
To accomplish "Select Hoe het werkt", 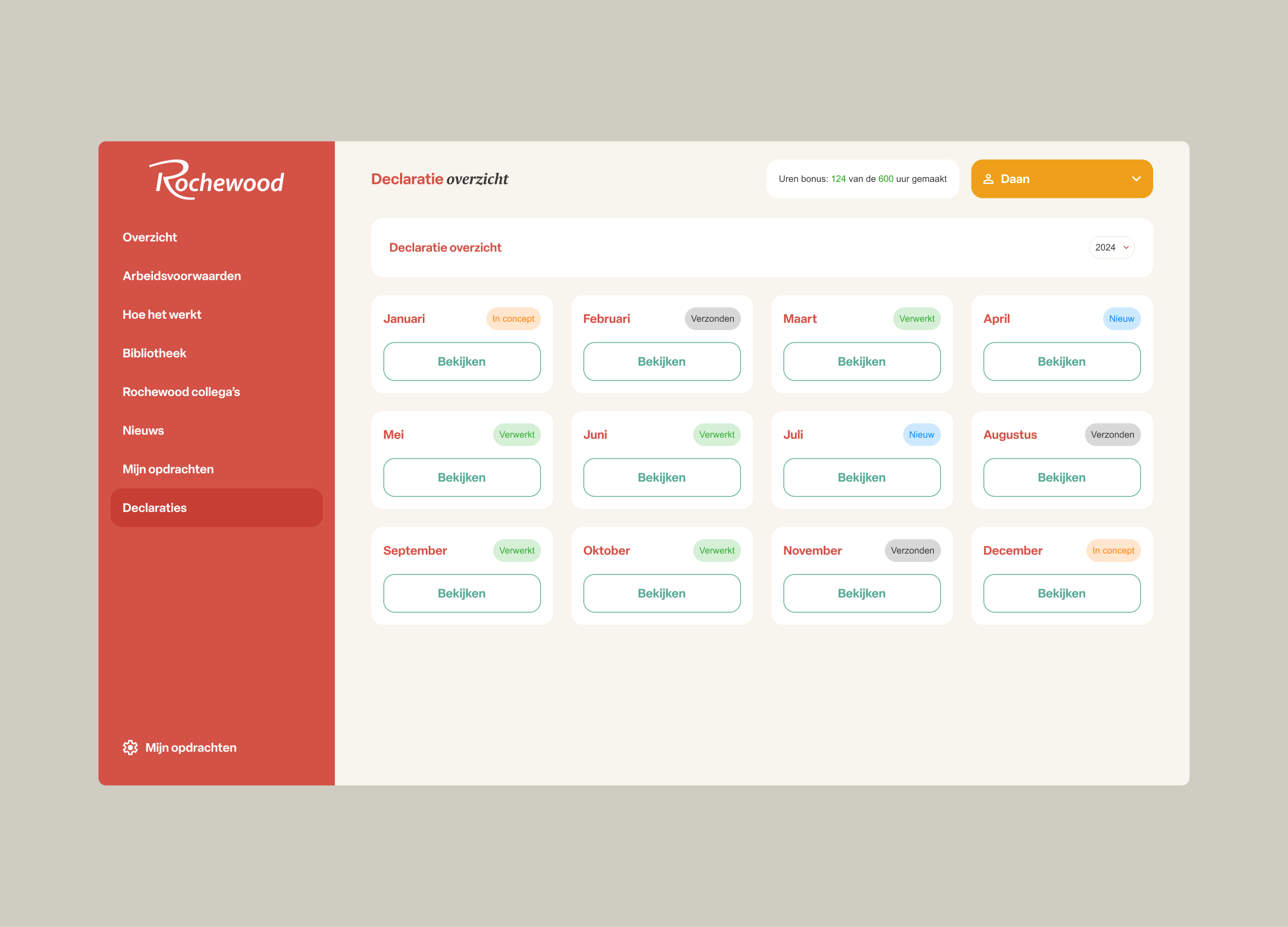I will [x=162, y=314].
